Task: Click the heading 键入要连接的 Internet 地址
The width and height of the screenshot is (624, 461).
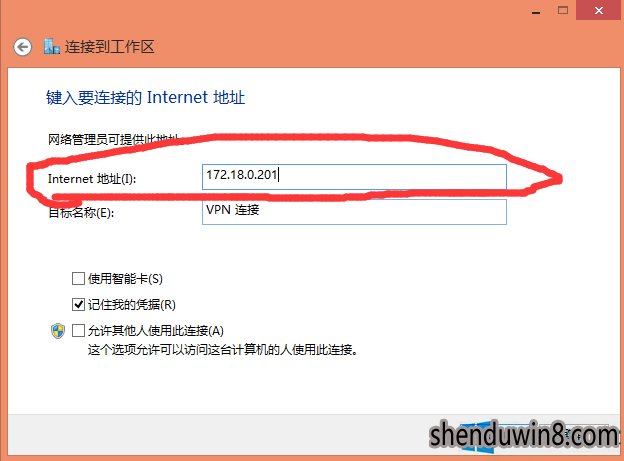Action: pyautogui.click(x=145, y=98)
